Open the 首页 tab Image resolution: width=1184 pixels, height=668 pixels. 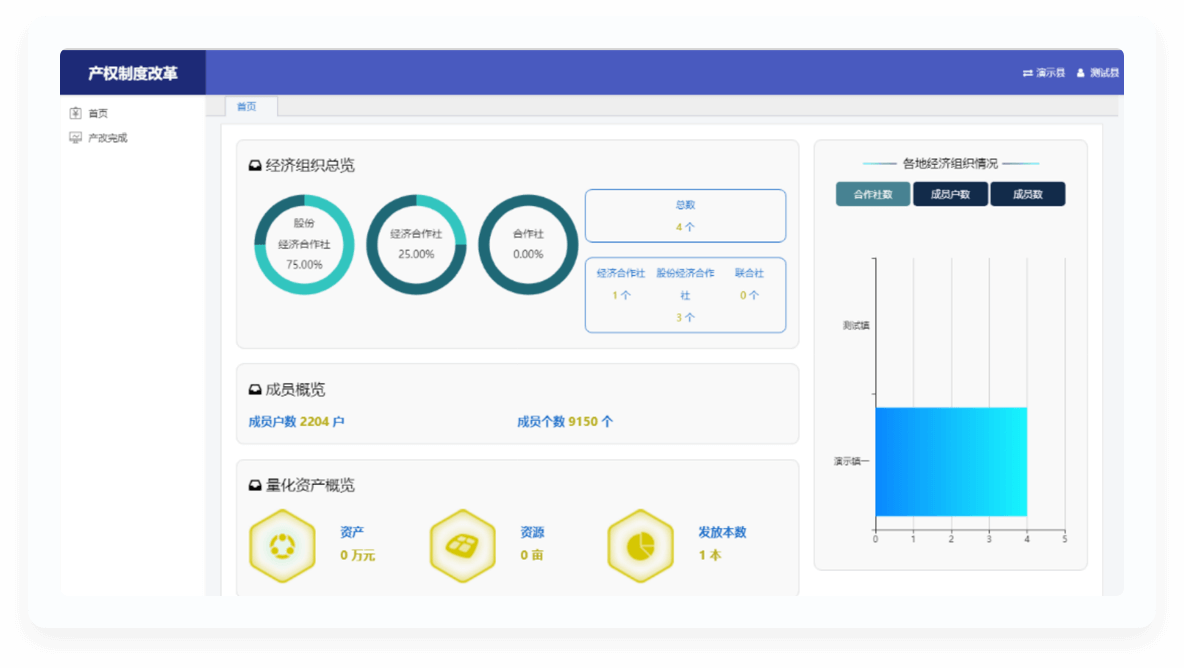(x=247, y=107)
